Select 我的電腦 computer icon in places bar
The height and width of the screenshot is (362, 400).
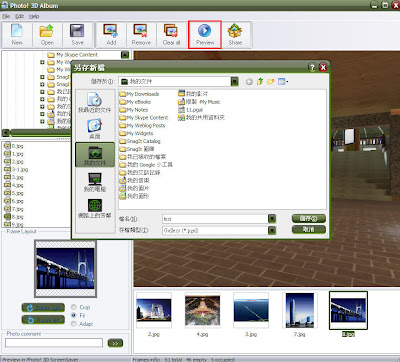coord(95,182)
